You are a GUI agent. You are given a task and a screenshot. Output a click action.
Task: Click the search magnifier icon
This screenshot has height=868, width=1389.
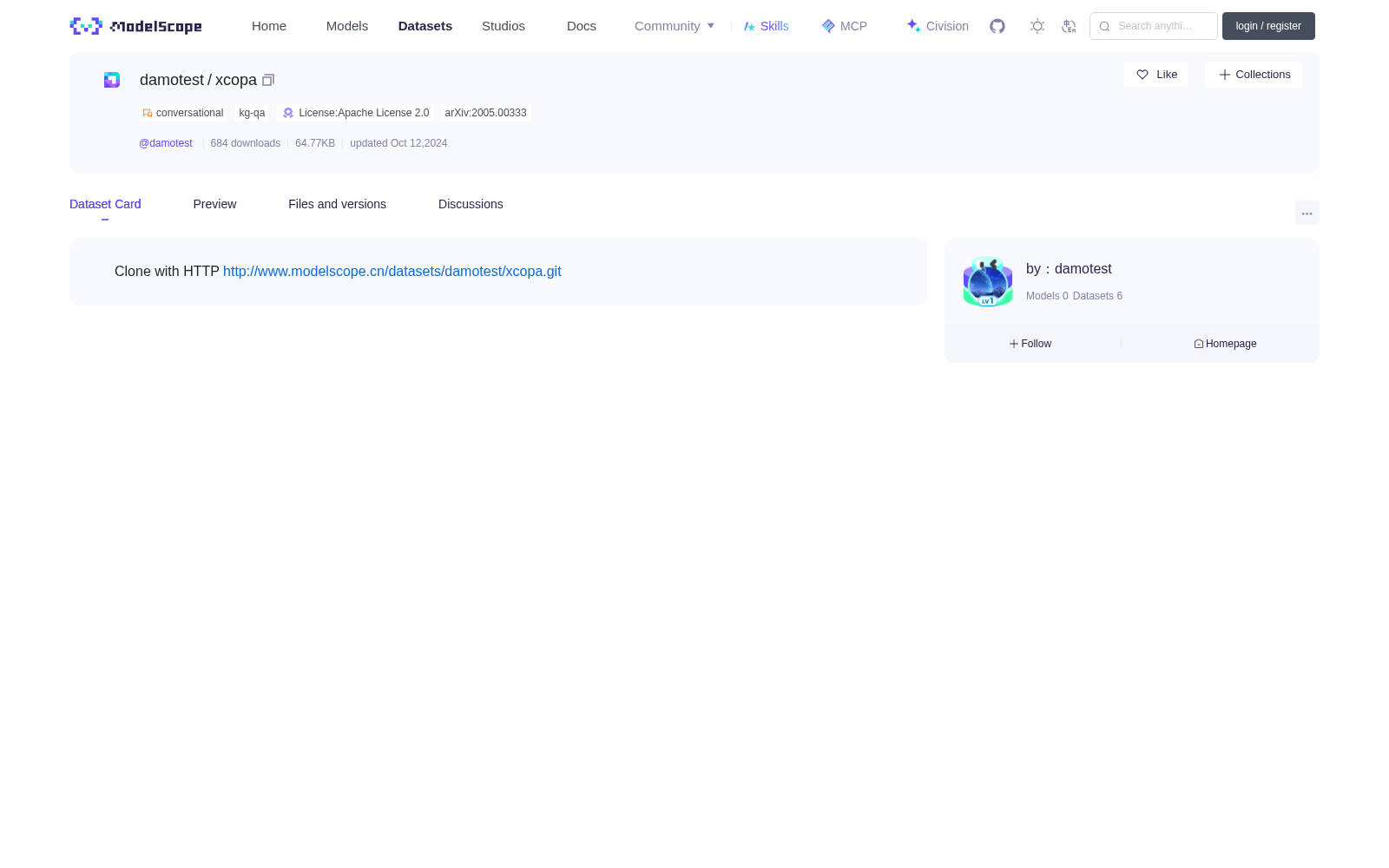[1104, 26]
